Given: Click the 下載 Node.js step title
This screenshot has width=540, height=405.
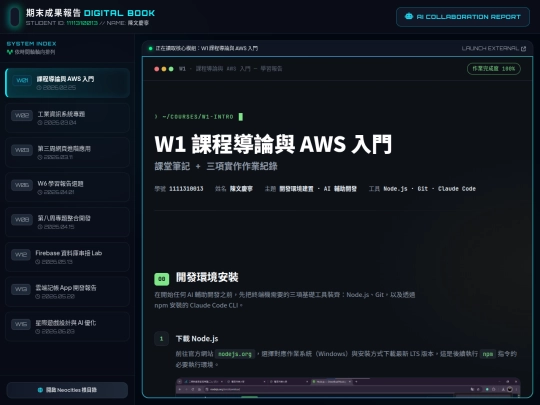Looking at the screenshot, I should pyautogui.click(x=197, y=339).
